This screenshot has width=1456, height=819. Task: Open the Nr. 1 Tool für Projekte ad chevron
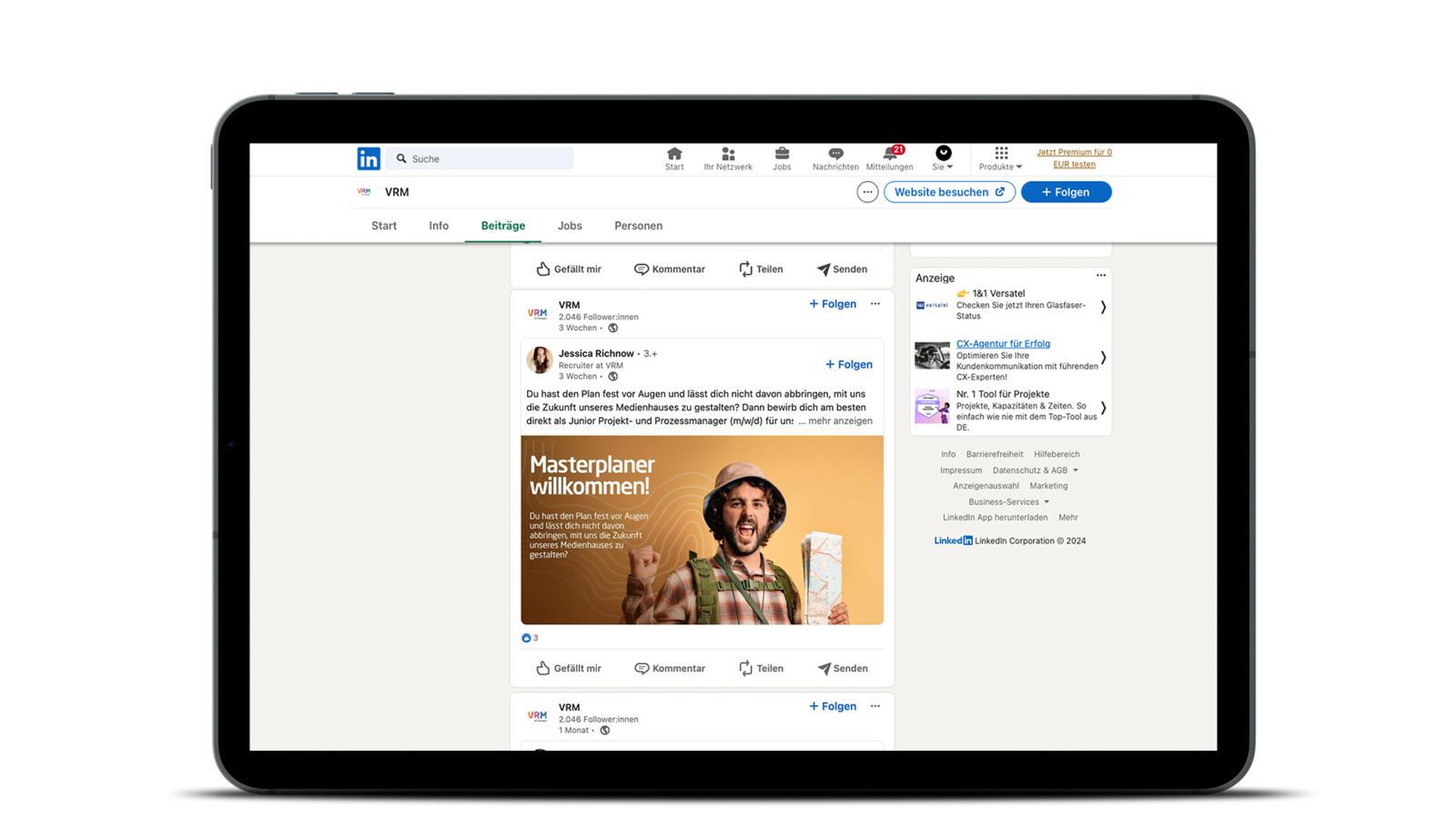tap(1103, 408)
